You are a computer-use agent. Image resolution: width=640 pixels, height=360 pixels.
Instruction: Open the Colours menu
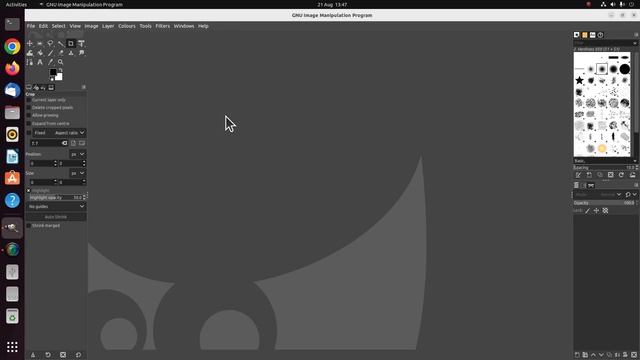(127, 26)
